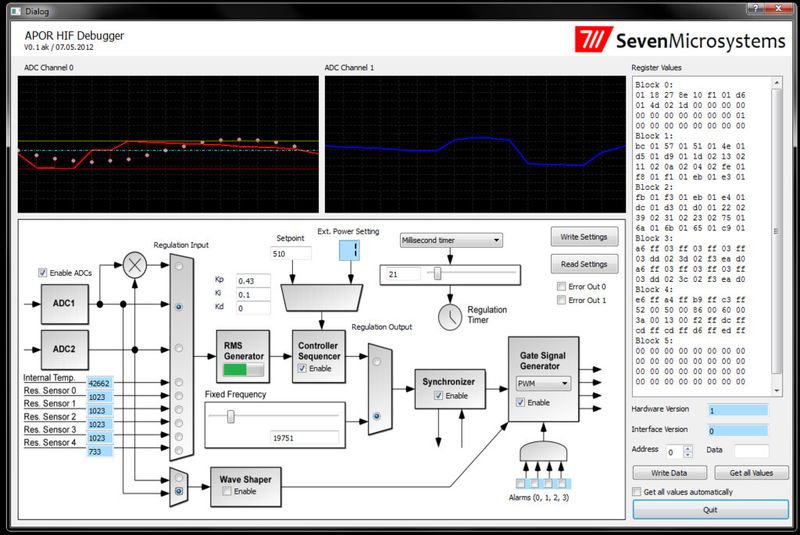Toggle the Synchronizer Enable checkbox
Screen dimensions: 800x535
(x=438, y=396)
